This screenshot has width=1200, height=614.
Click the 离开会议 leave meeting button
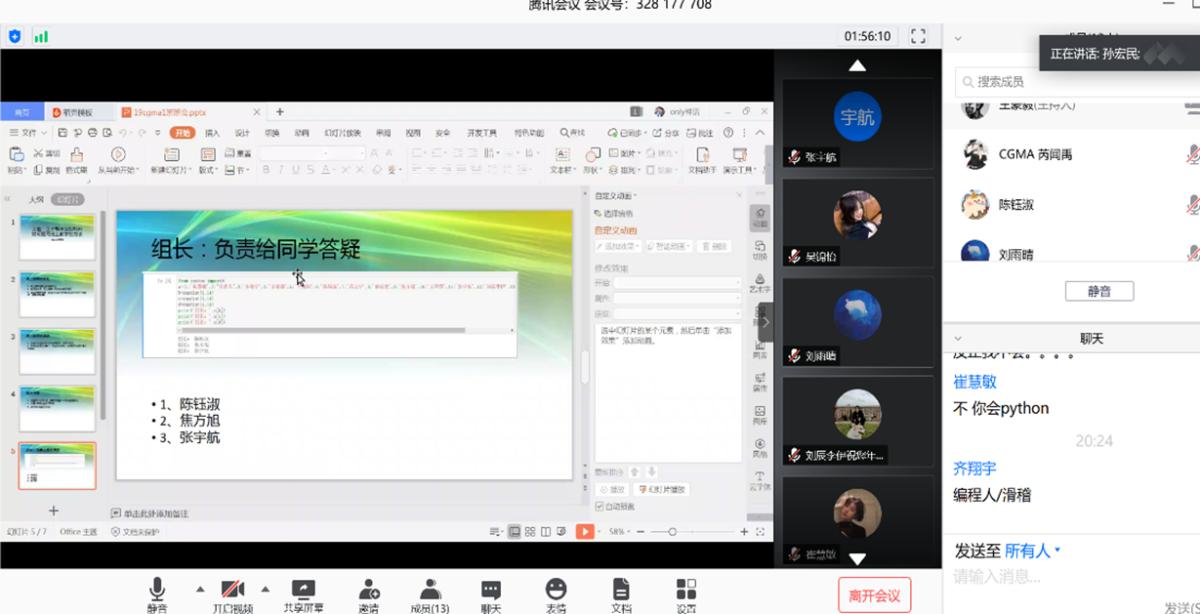tap(874, 596)
